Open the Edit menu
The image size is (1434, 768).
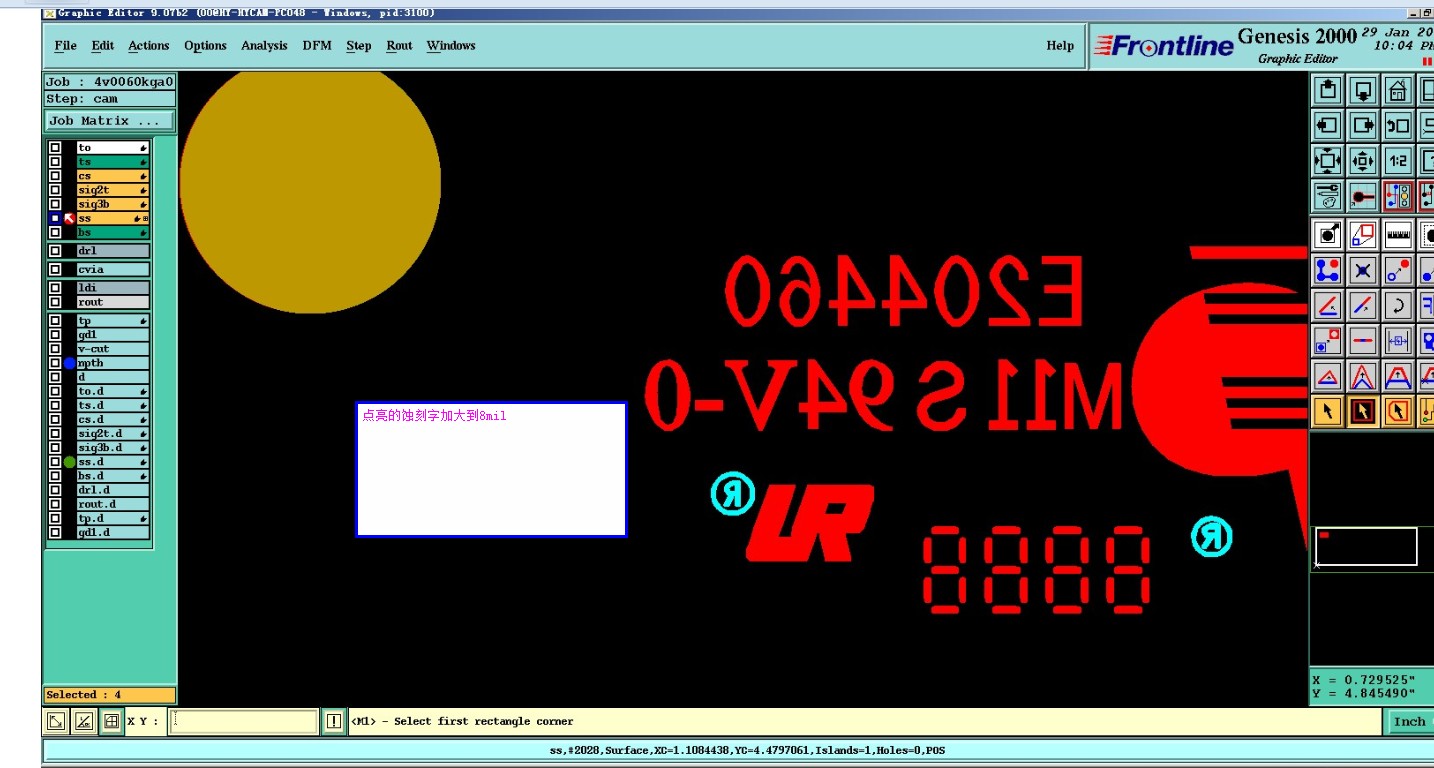tap(102, 46)
